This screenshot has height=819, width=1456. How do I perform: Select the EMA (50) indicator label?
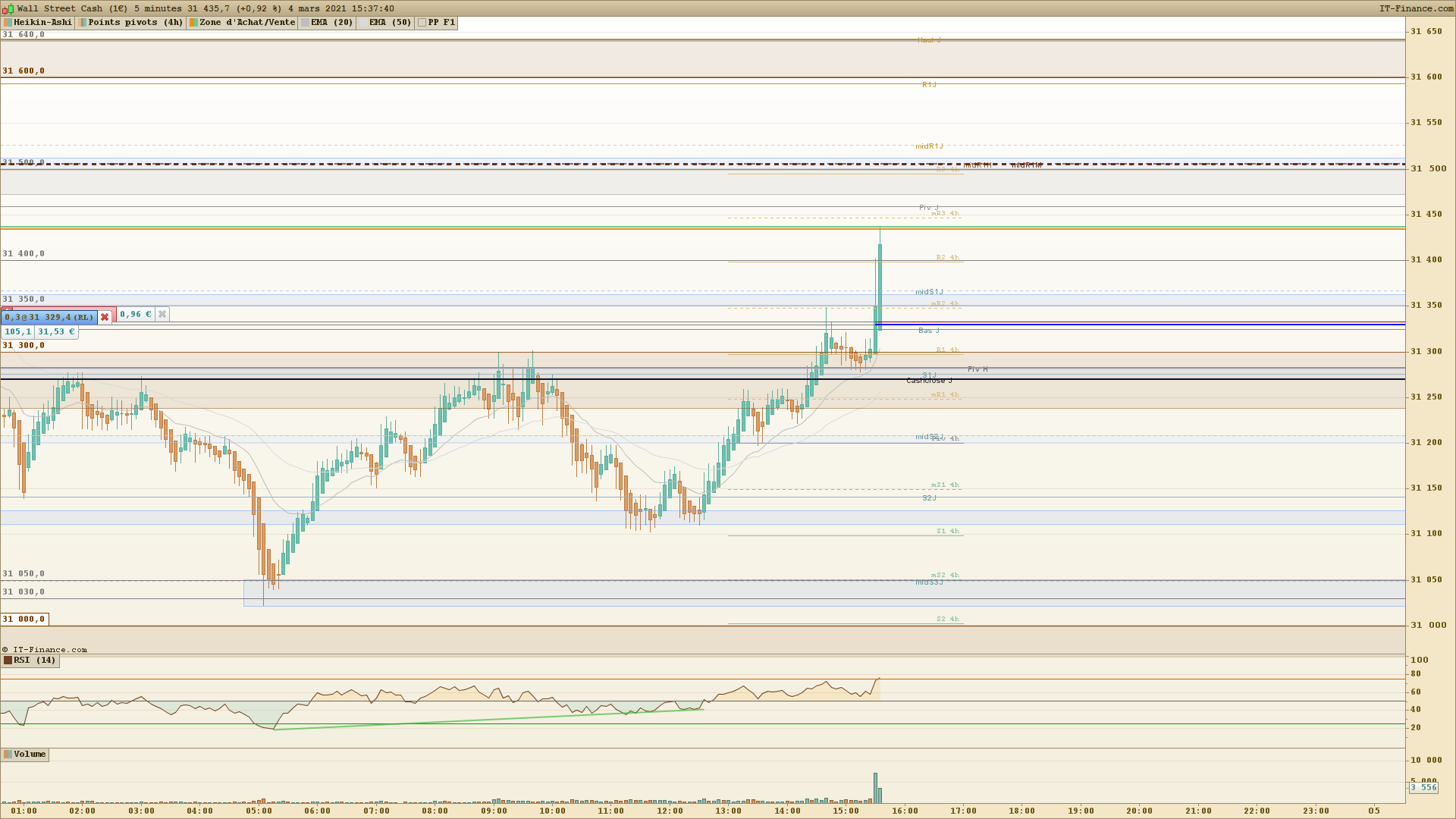[x=390, y=23]
